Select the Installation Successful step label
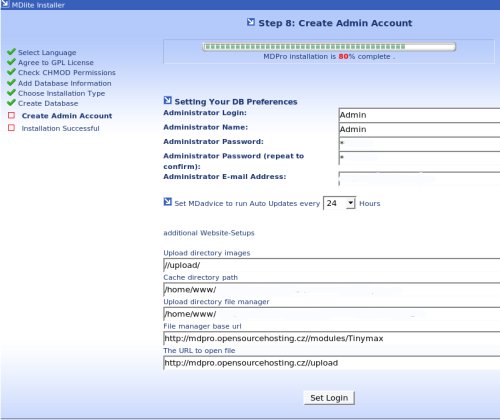 pos(60,128)
